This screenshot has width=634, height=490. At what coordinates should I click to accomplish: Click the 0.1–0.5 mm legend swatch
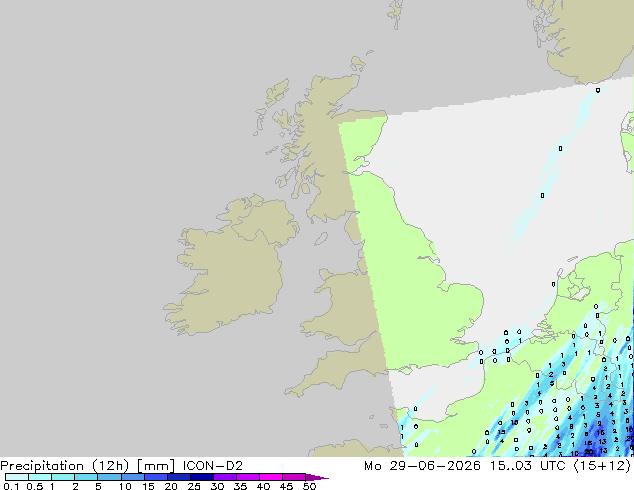click(x=17, y=477)
